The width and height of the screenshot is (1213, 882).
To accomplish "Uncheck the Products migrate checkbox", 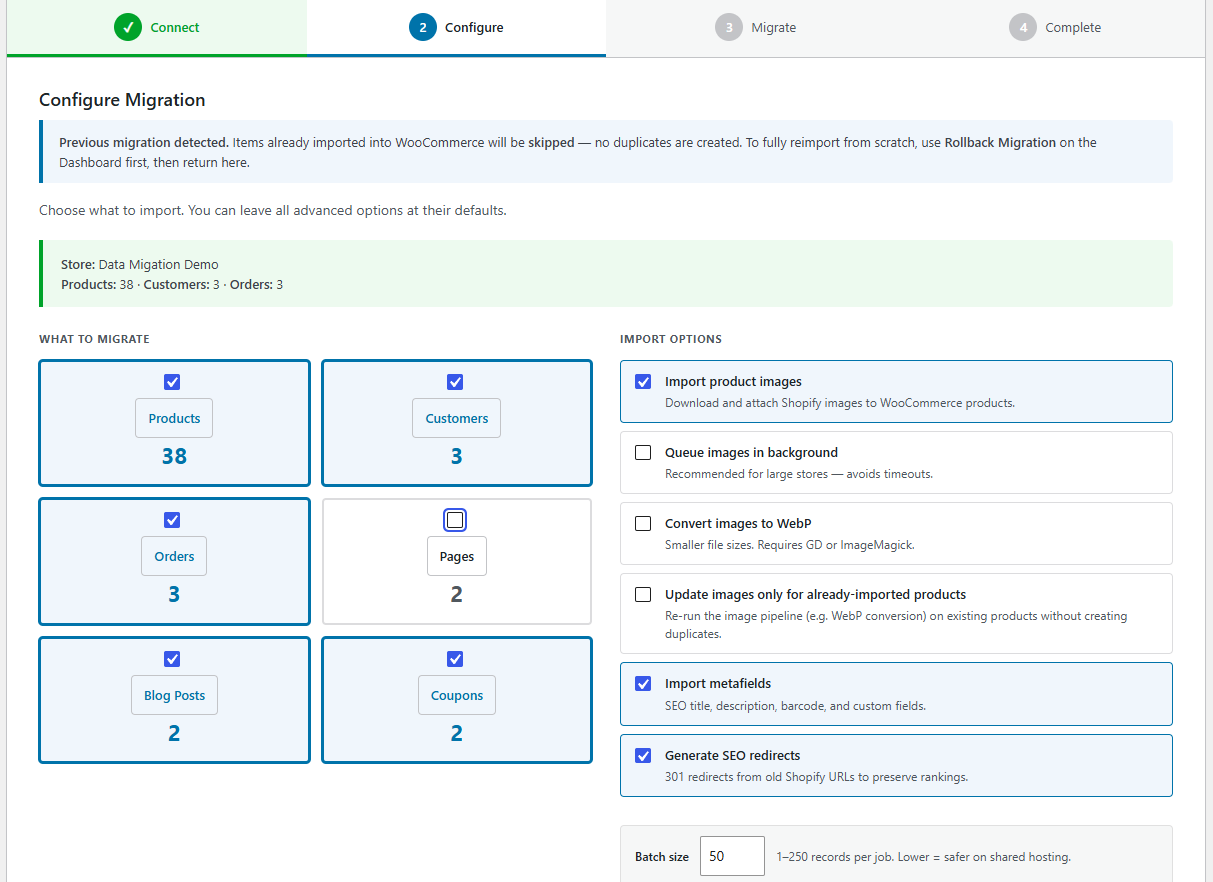I will [x=172, y=382].
